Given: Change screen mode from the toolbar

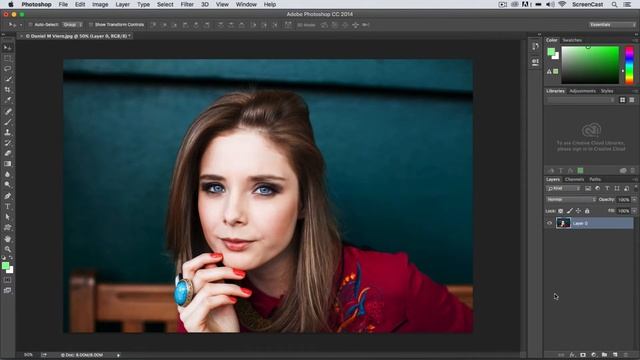Looking at the screenshot, I should coord(7,291).
